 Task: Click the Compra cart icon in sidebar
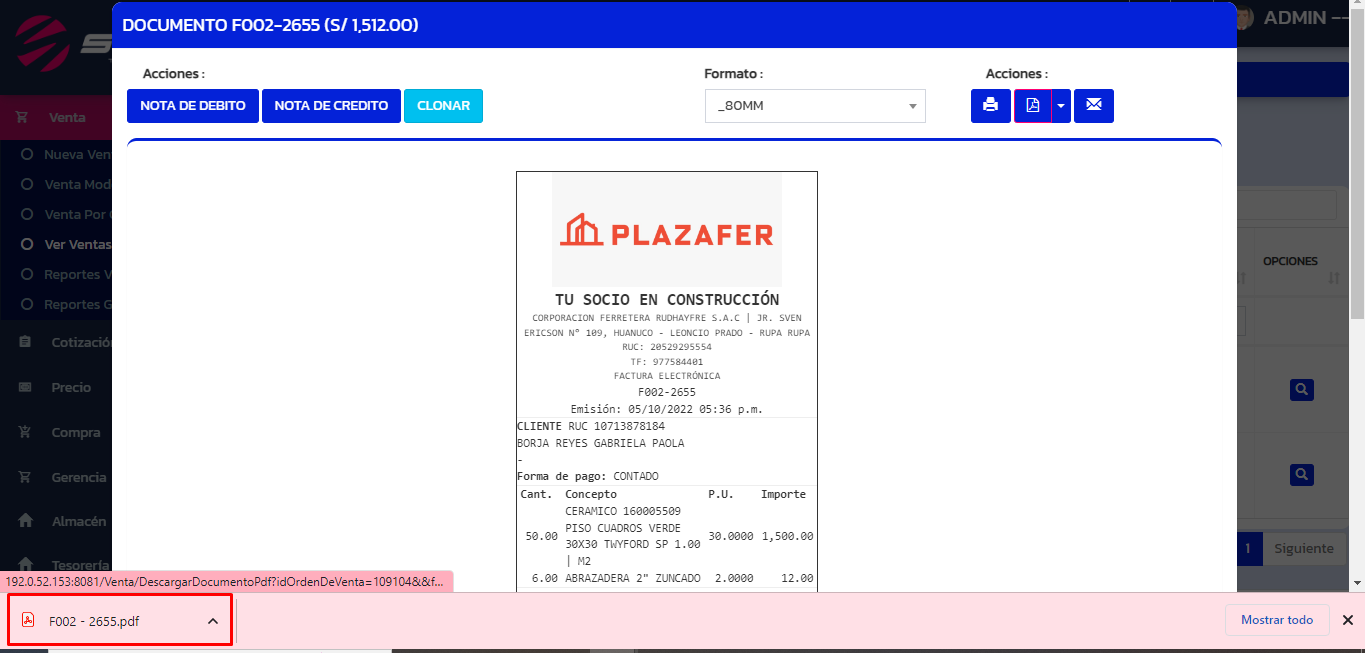pyautogui.click(x=26, y=432)
